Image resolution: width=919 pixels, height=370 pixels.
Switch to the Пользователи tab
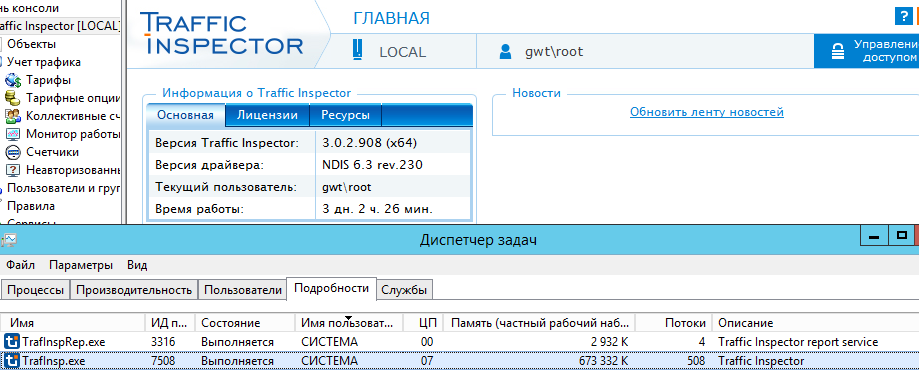243,290
